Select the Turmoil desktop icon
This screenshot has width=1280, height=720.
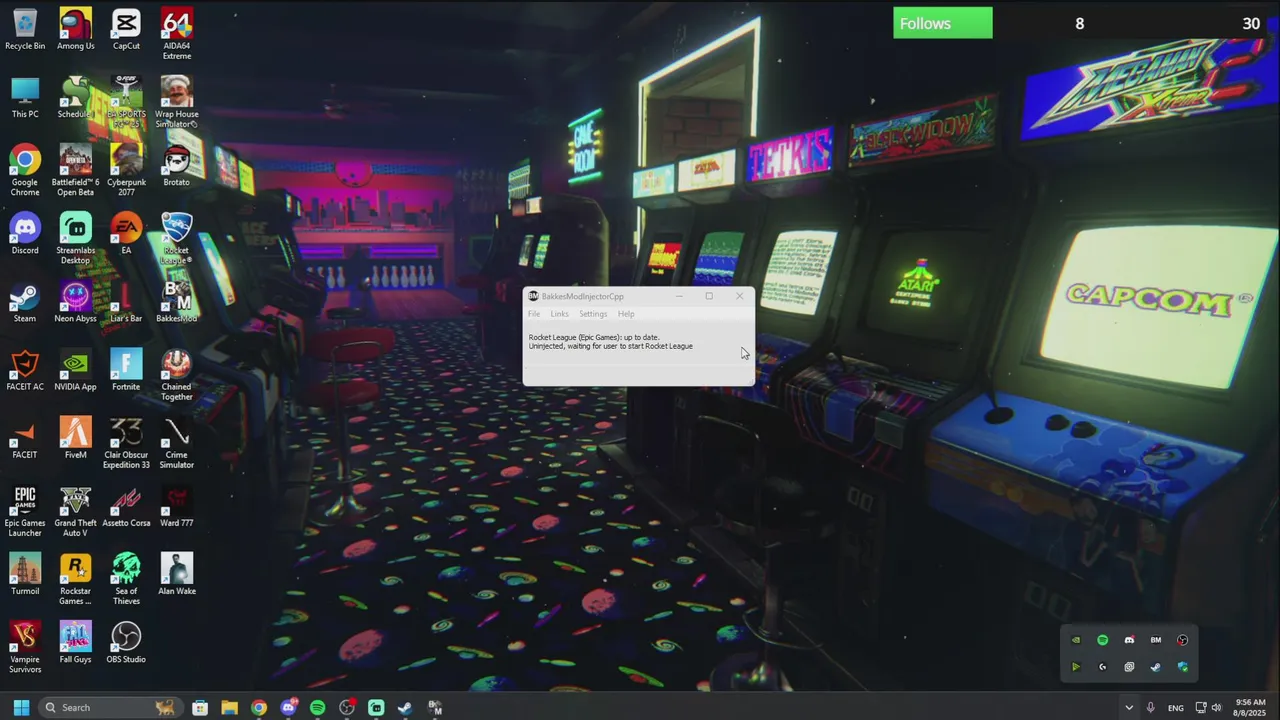[25, 573]
